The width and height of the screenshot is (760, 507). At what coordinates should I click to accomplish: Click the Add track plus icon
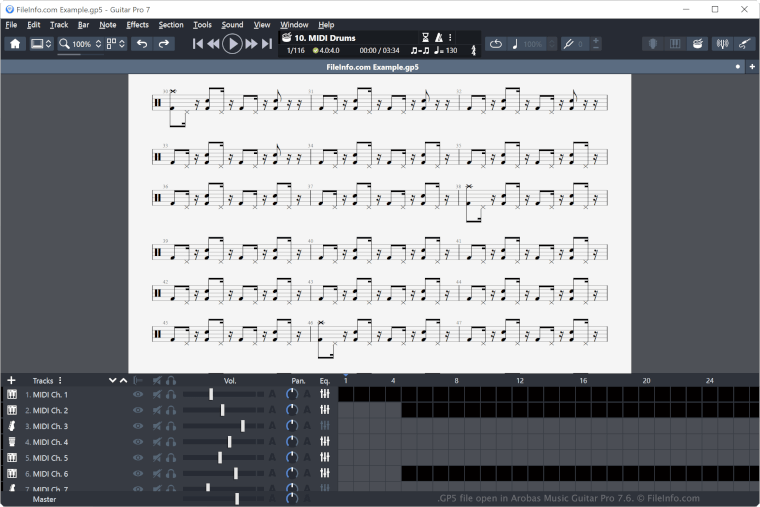[x=11, y=380]
